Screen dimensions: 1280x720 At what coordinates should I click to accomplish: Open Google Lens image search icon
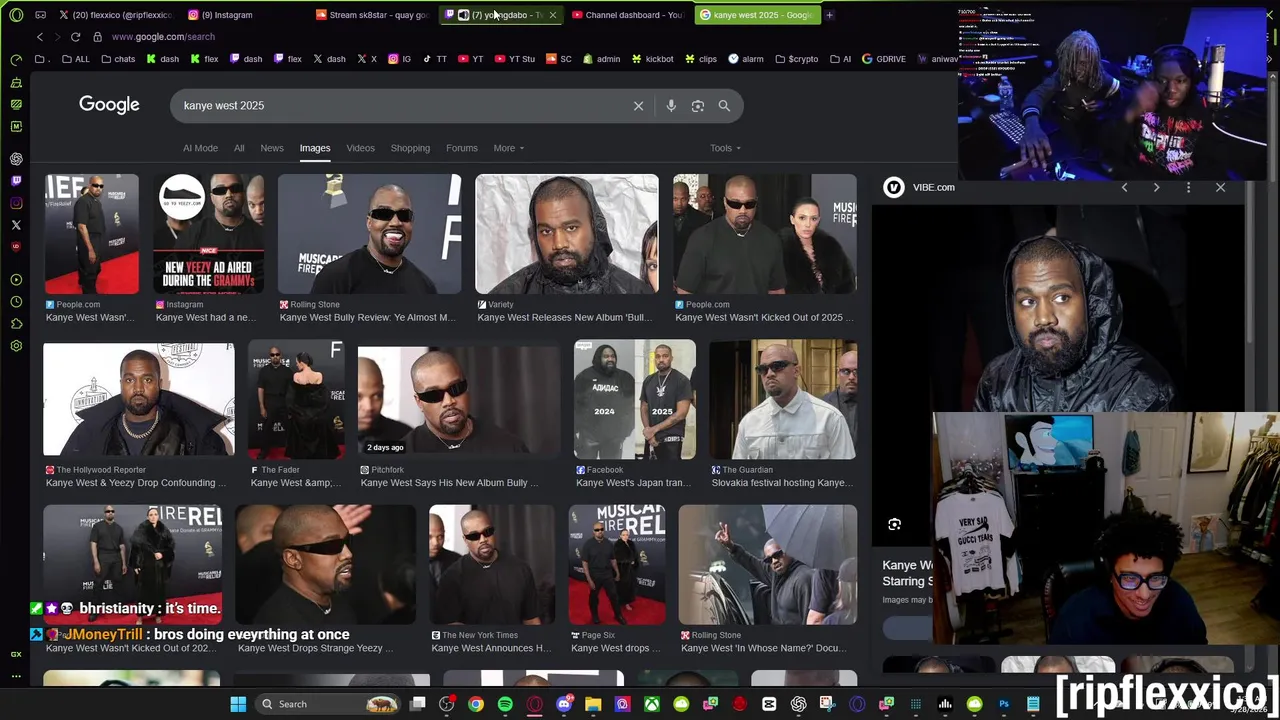point(698,106)
